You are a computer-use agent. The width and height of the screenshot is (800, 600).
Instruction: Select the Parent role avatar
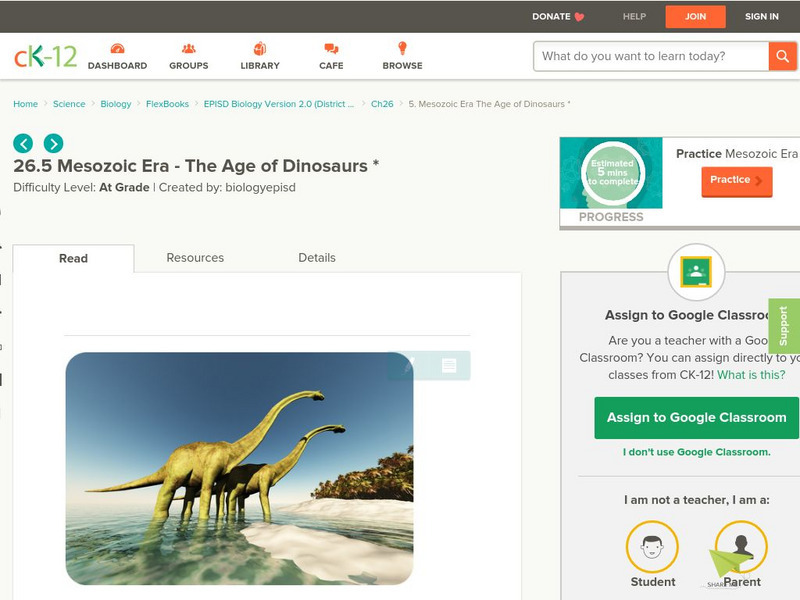pos(741,548)
